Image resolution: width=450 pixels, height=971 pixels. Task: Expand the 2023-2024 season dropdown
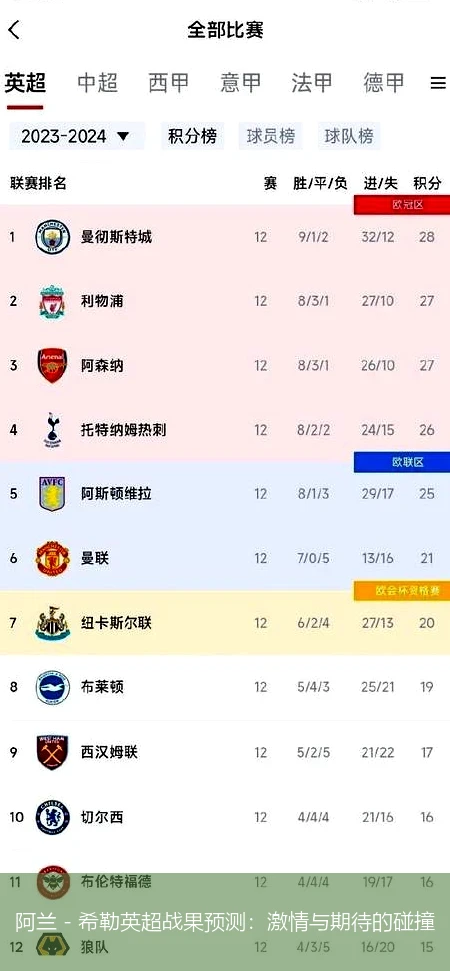[76, 136]
